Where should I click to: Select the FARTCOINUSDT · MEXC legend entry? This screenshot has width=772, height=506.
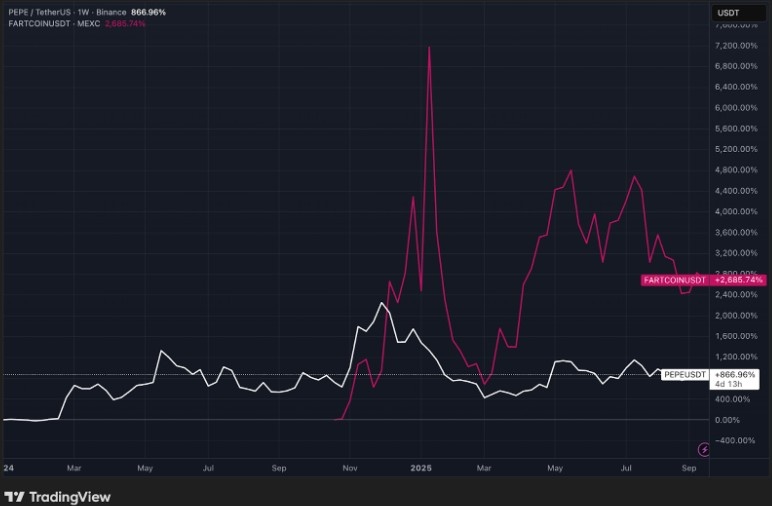coord(54,24)
